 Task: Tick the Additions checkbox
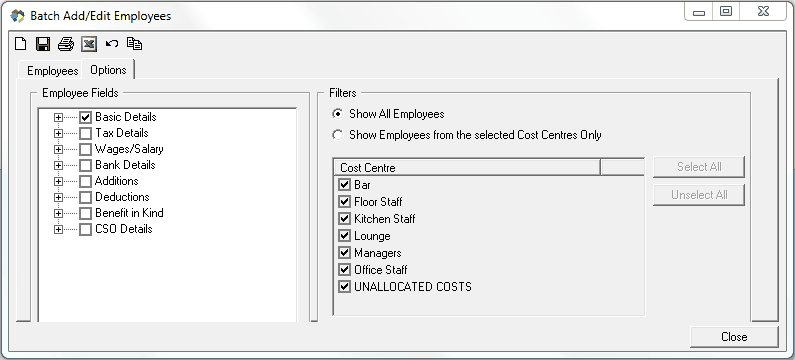coord(85,182)
